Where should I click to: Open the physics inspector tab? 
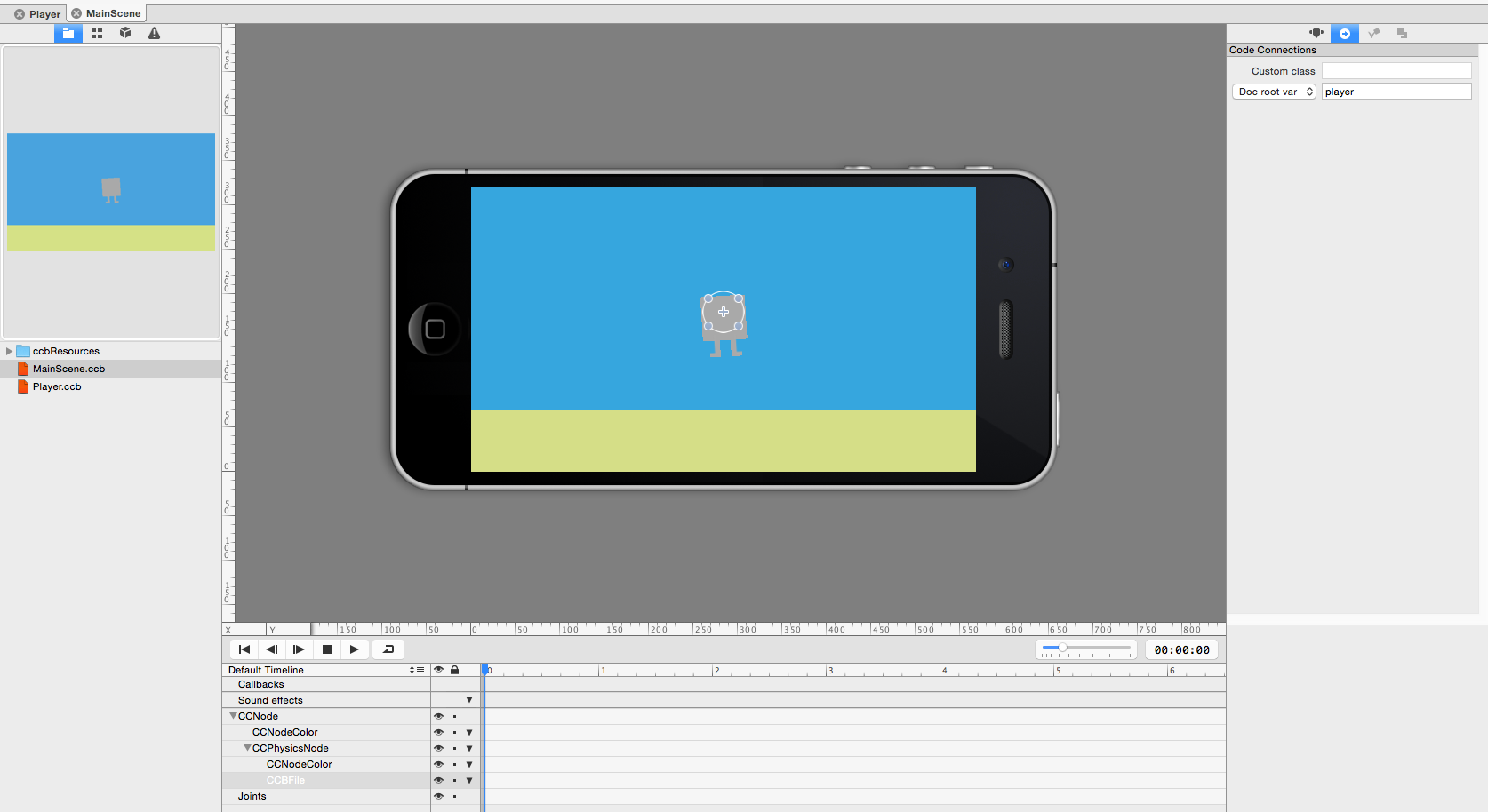[x=1373, y=33]
